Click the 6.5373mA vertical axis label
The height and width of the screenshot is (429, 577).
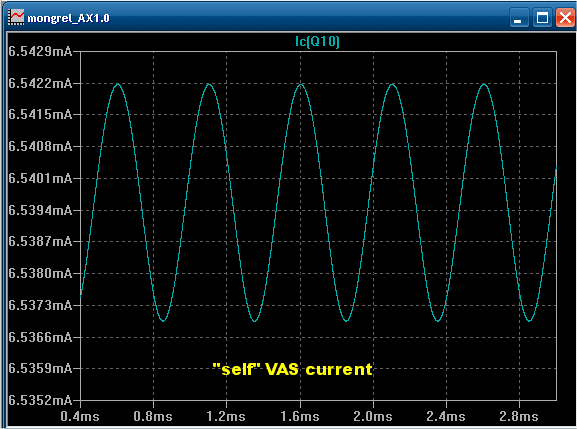tap(40, 305)
